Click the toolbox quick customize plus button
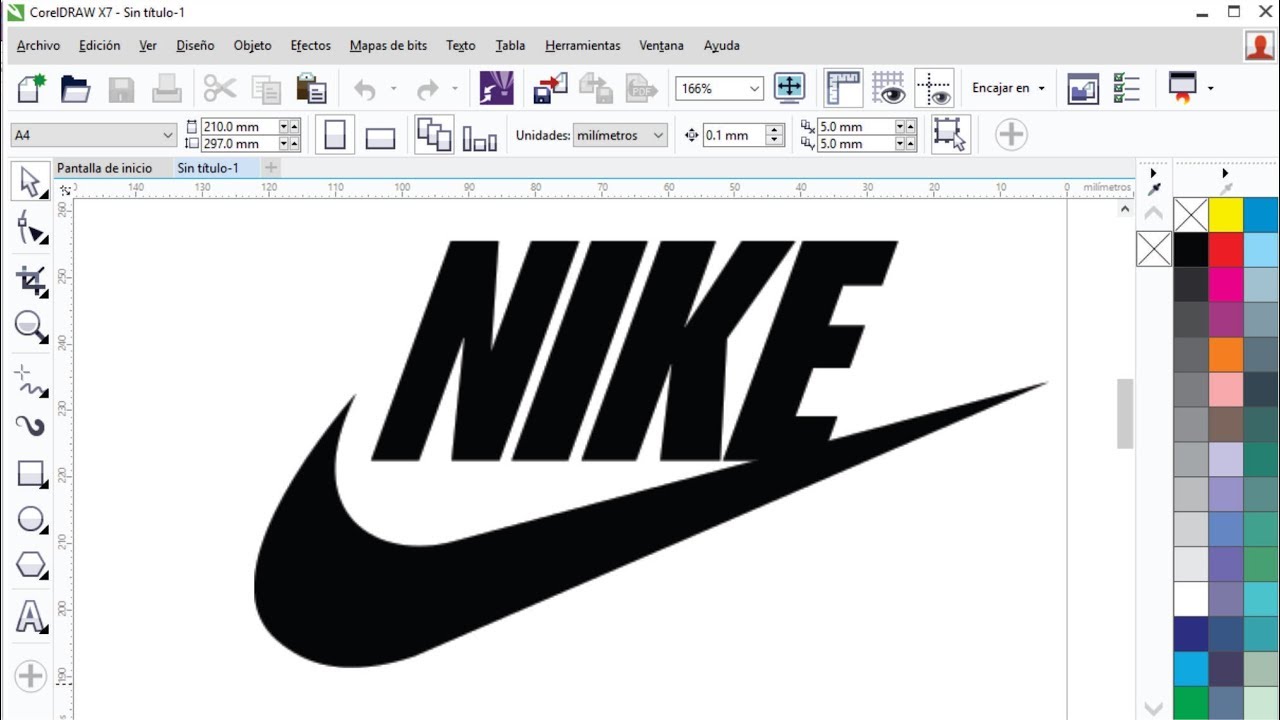Viewport: 1280px width, 720px height. [x=31, y=676]
